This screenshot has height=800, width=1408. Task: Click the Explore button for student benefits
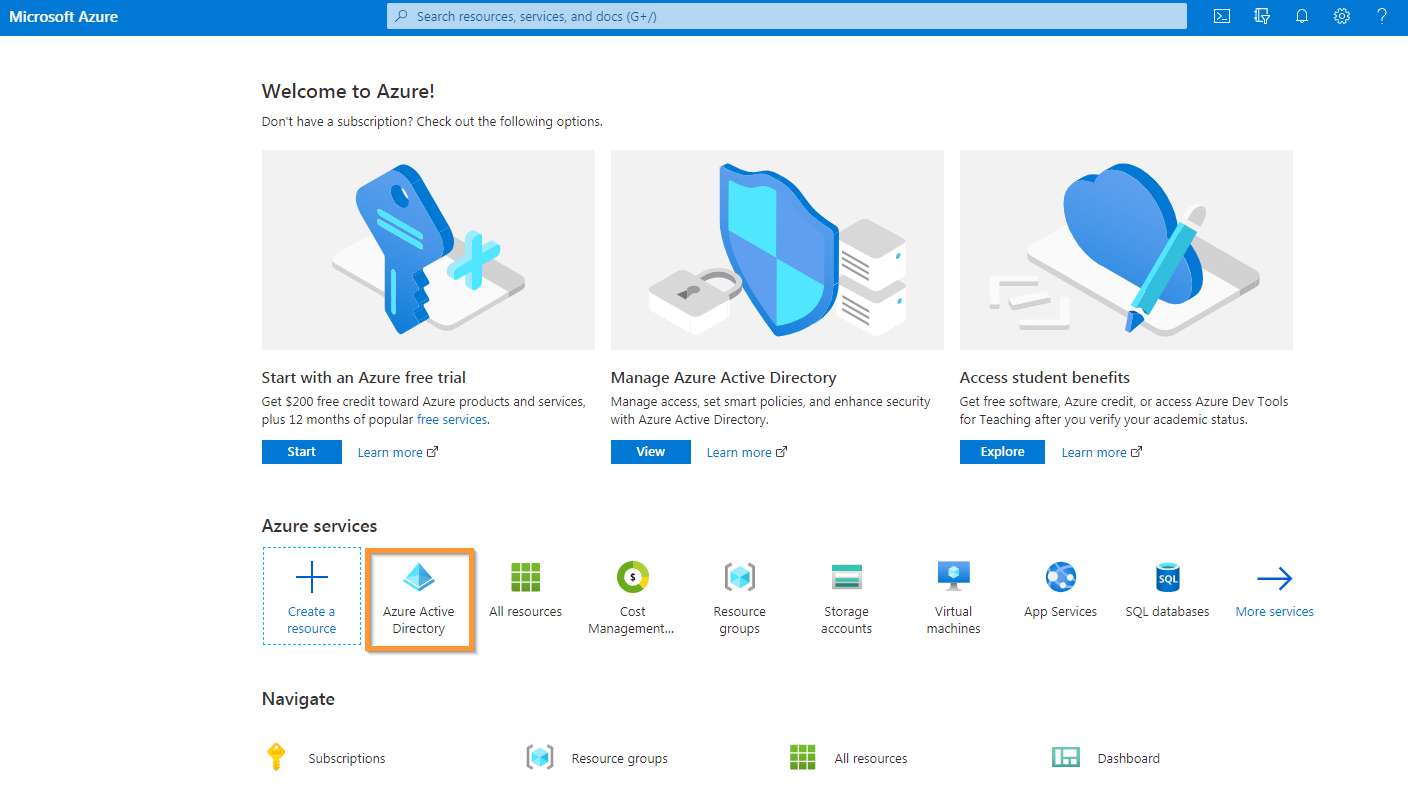coord(1002,452)
